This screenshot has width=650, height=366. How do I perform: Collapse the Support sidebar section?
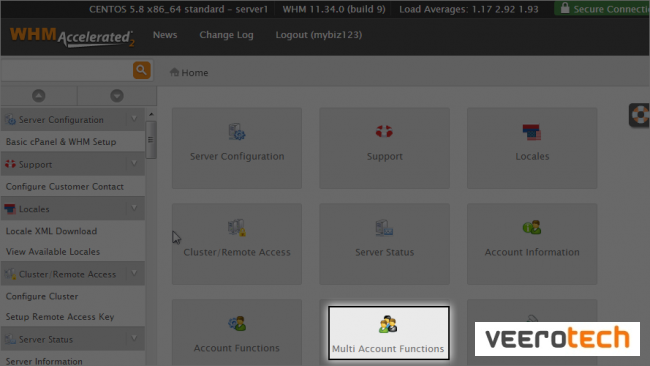pos(134,164)
